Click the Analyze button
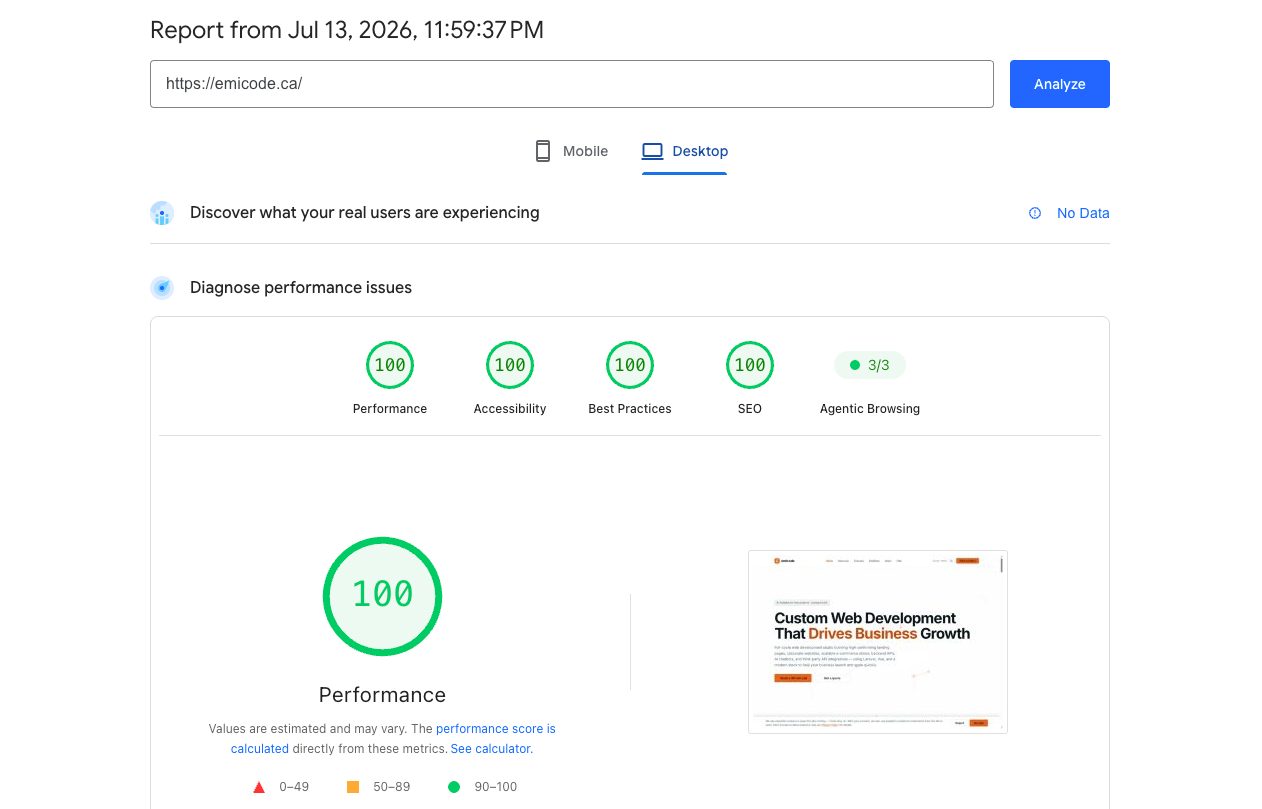 pyautogui.click(x=1059, y=84)
